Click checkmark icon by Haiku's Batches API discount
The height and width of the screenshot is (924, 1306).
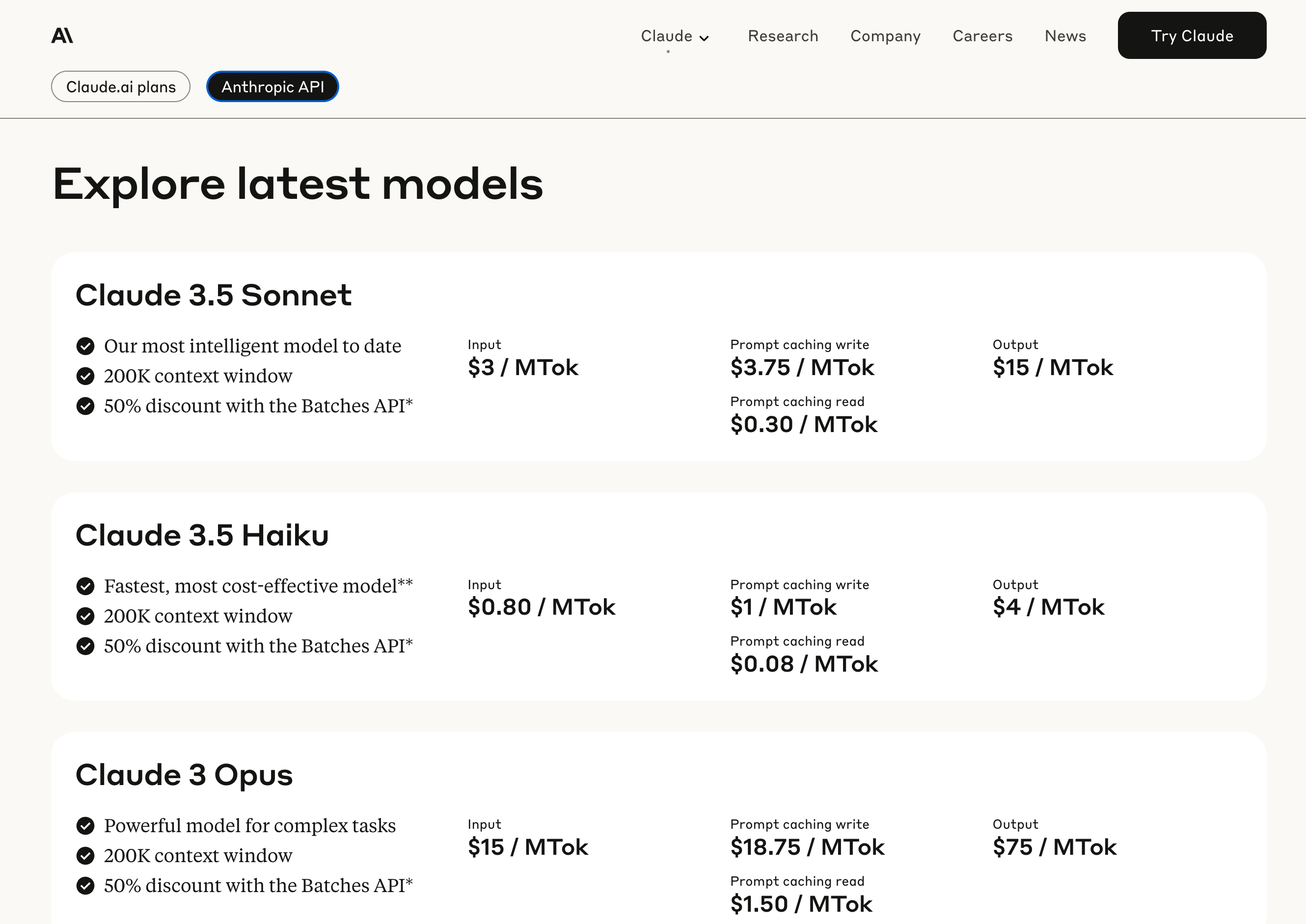[85, 646]
